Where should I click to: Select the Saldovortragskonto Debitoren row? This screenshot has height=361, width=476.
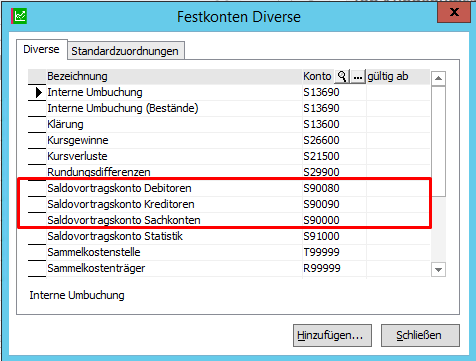[x=229, y=188]
